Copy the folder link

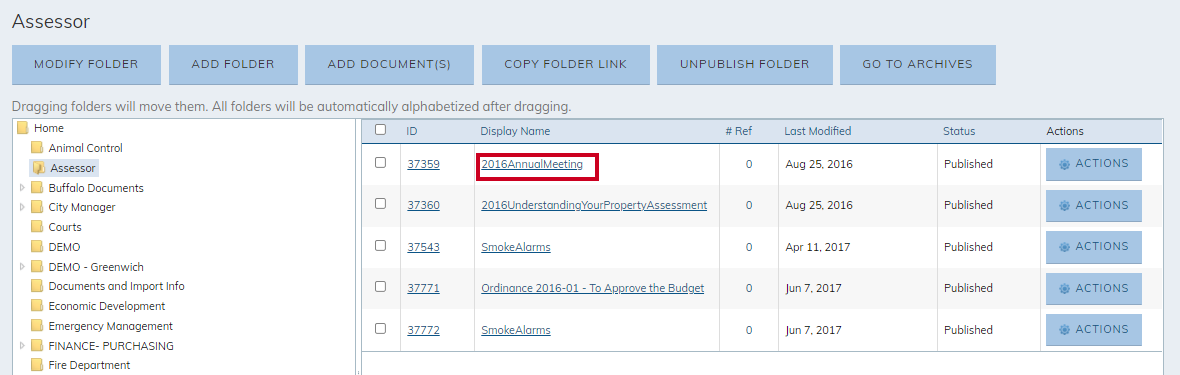[566, 65]
